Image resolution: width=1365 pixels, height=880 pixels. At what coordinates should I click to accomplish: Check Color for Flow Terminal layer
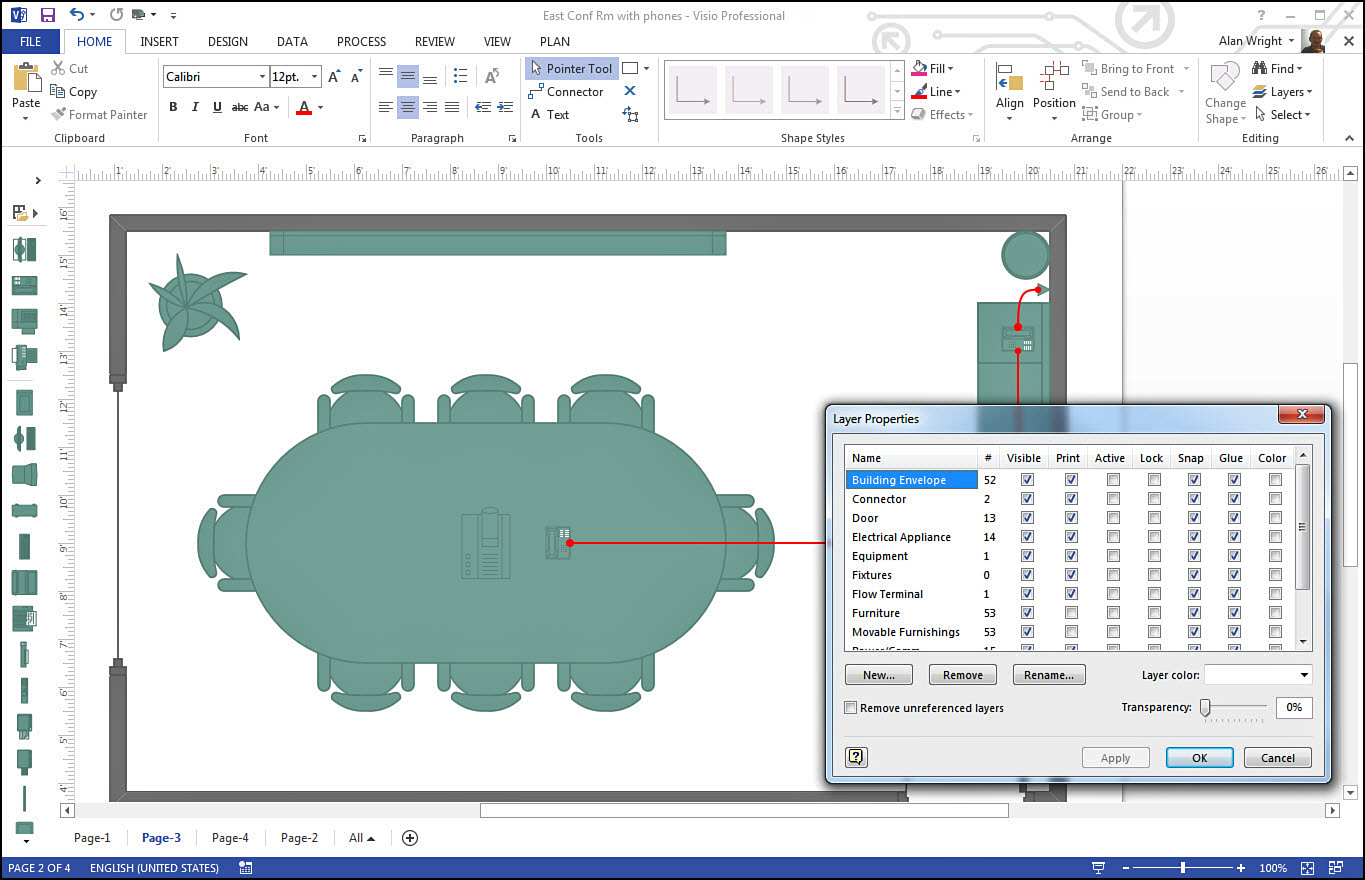pos(1275,594)
